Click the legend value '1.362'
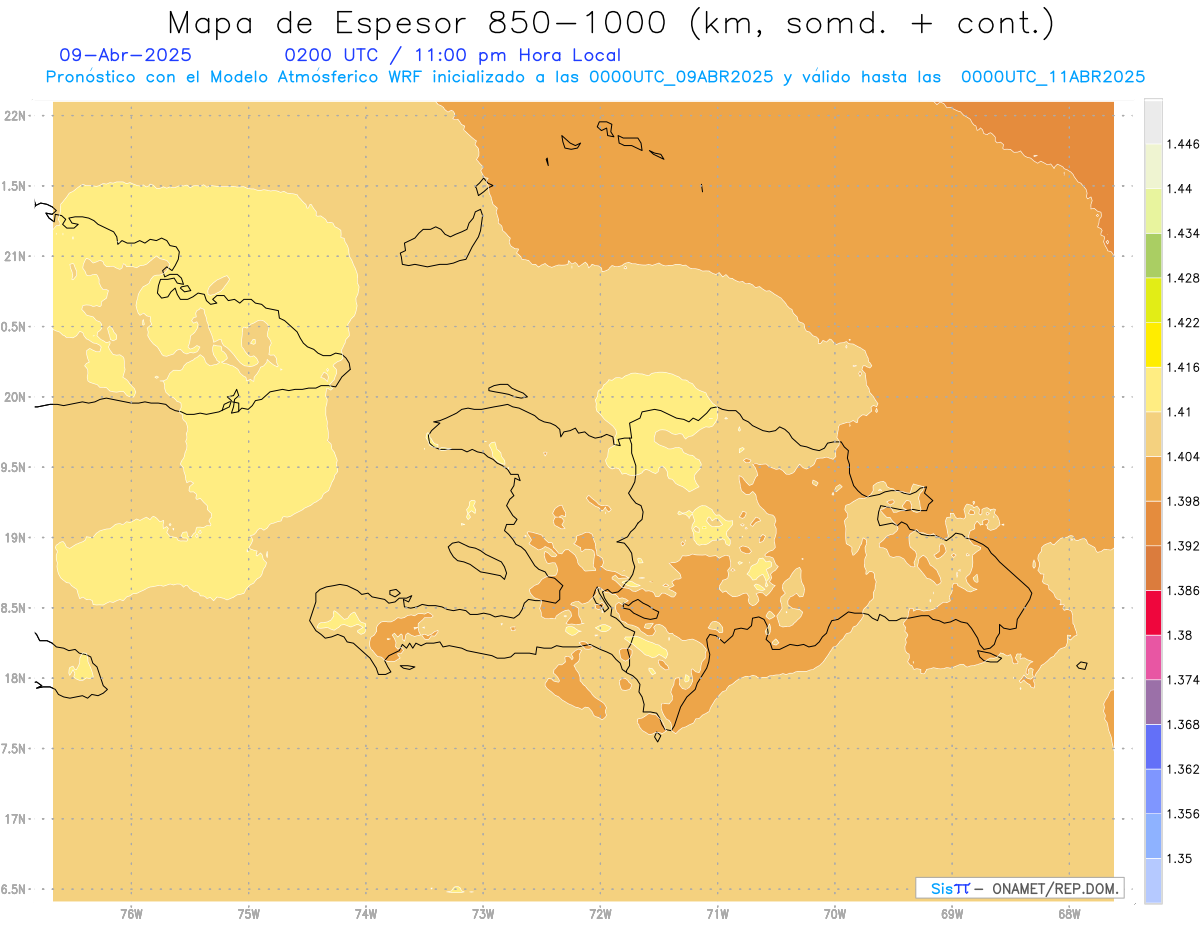 click(1183, 769)
